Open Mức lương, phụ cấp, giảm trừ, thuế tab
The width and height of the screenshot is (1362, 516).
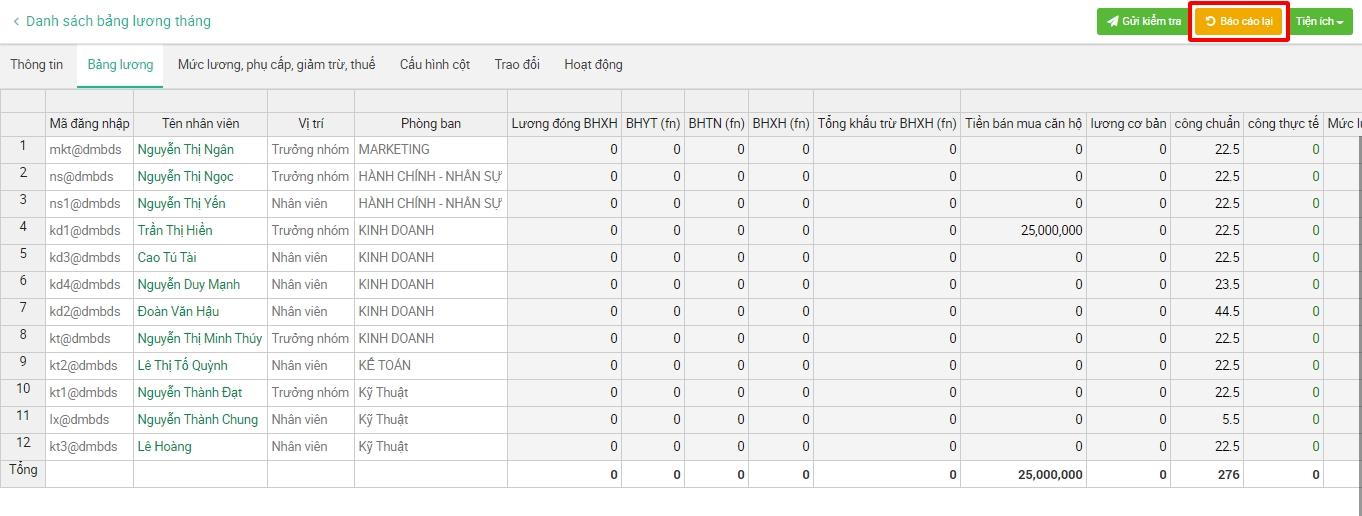276,65
